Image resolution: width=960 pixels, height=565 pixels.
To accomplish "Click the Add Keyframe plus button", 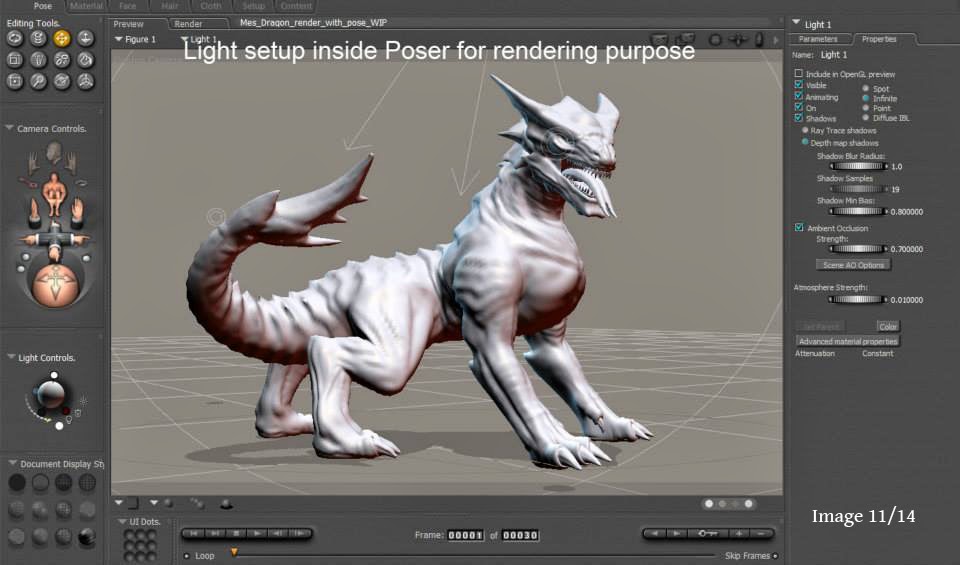I will (x=740, y=534).
